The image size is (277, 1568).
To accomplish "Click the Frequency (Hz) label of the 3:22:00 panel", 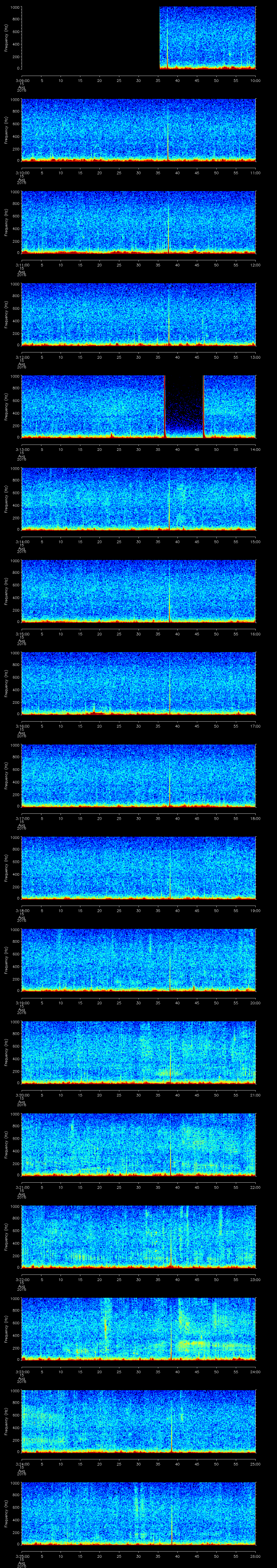I will click(6, 1236).
